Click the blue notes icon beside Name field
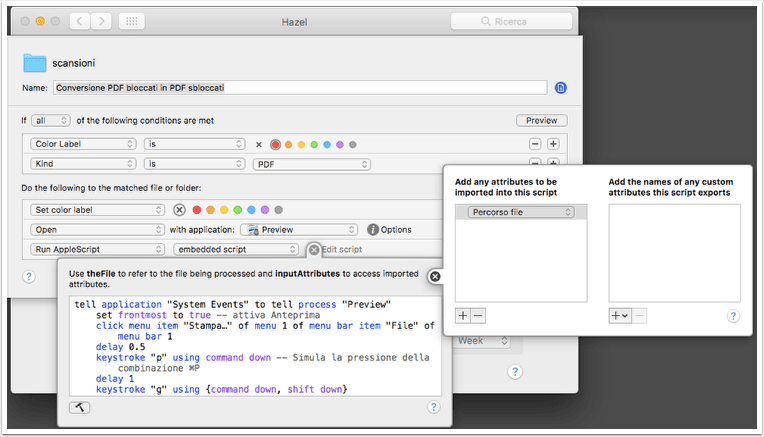This screenshot has width=764, height=437. coord(561,88)
